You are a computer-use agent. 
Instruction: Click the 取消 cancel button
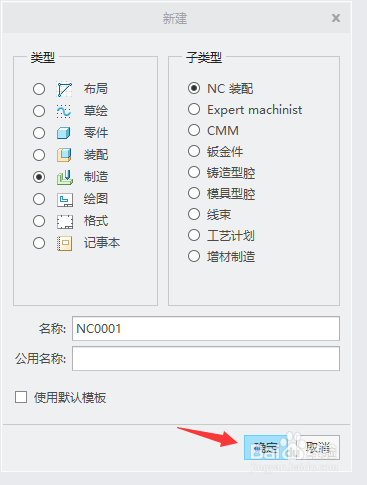point(318,447)
